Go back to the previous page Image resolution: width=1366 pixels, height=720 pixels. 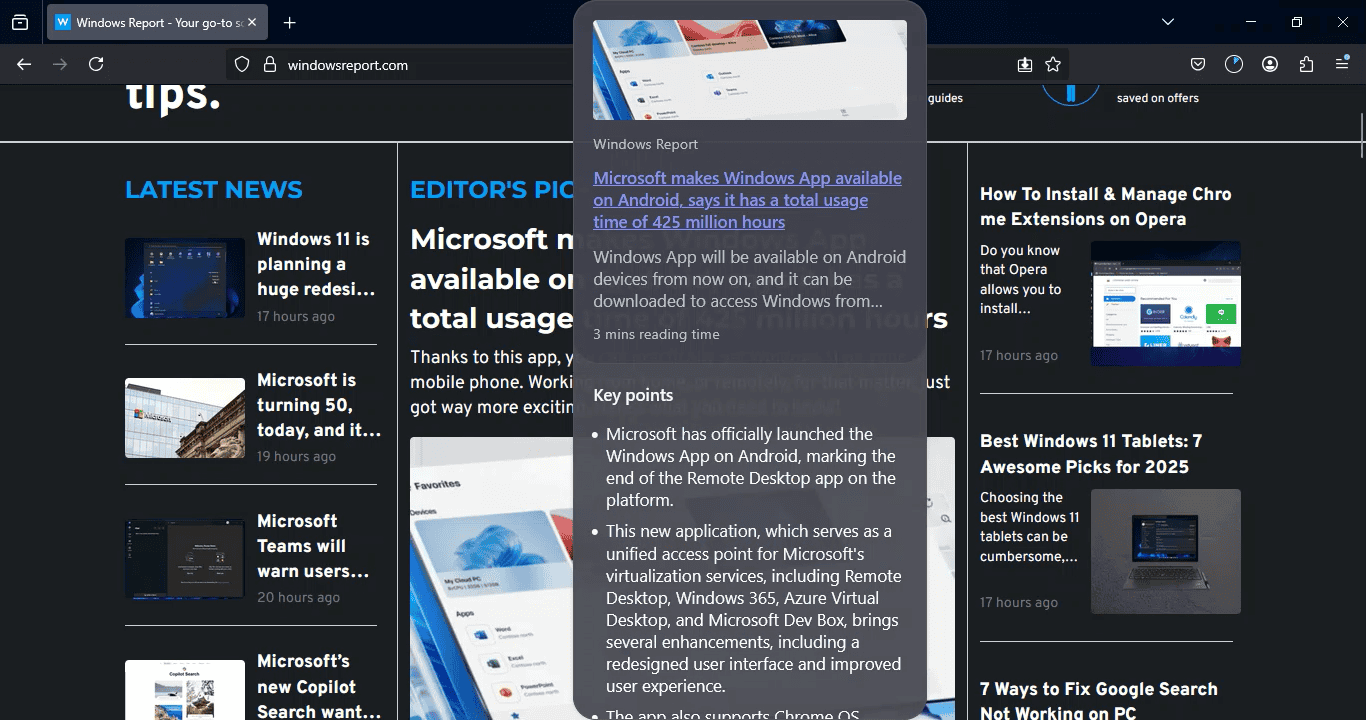(x=24, y=64)
